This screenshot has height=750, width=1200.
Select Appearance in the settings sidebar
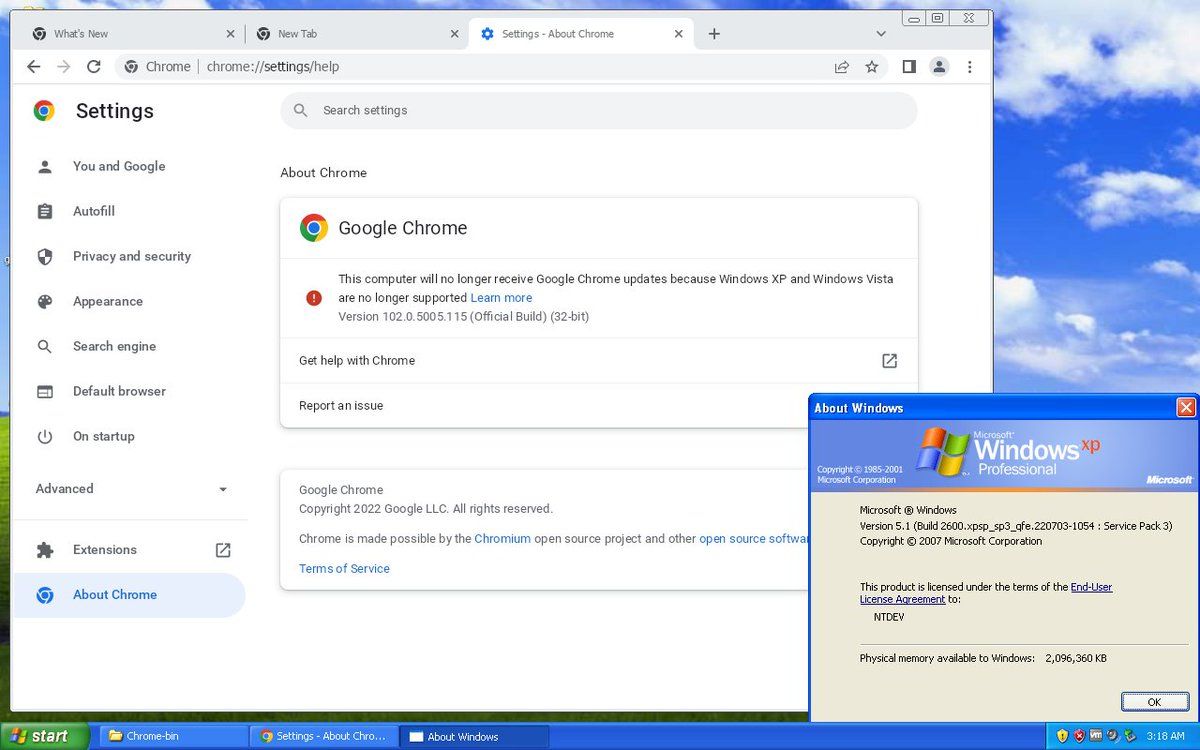[x=107, y=302]
